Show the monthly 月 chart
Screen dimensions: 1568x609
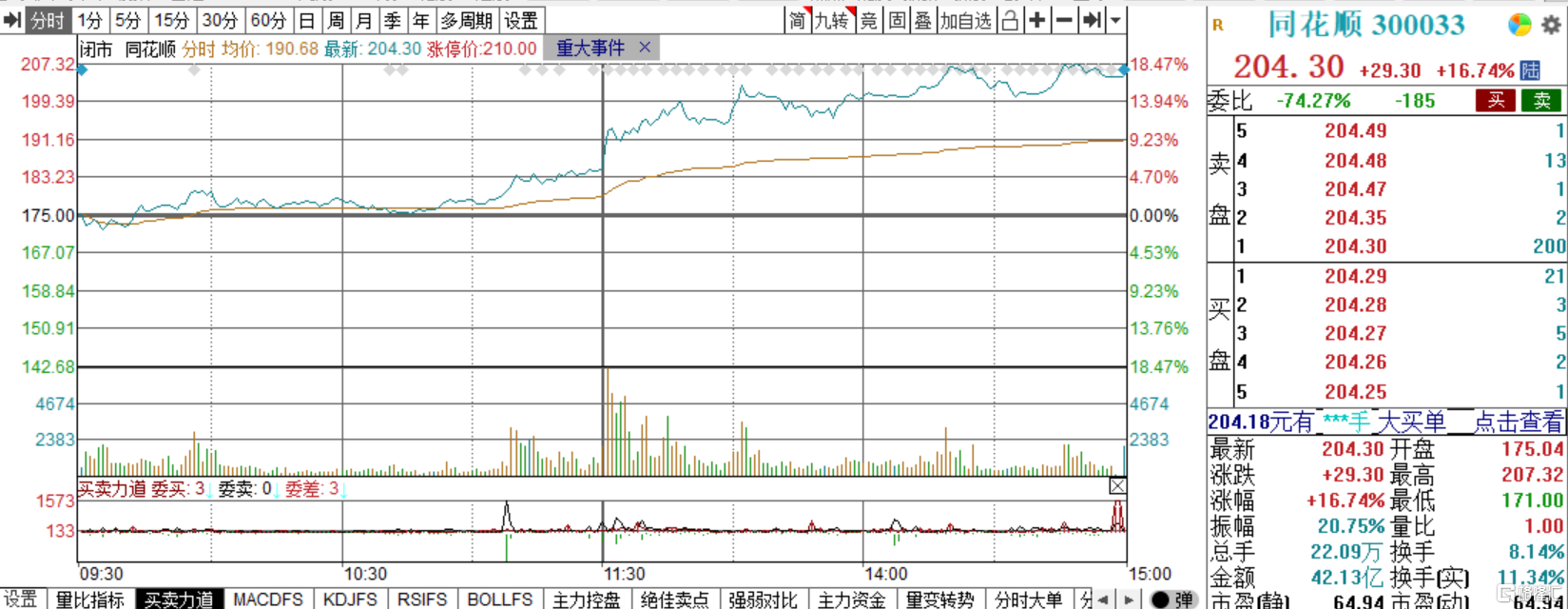click(x=363, y=20)
